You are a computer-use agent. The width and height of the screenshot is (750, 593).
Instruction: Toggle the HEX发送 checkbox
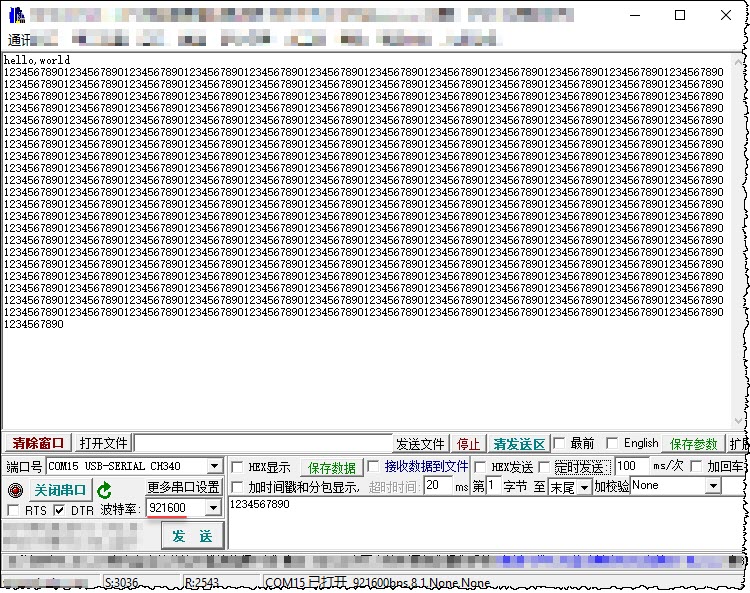point(481,467)
